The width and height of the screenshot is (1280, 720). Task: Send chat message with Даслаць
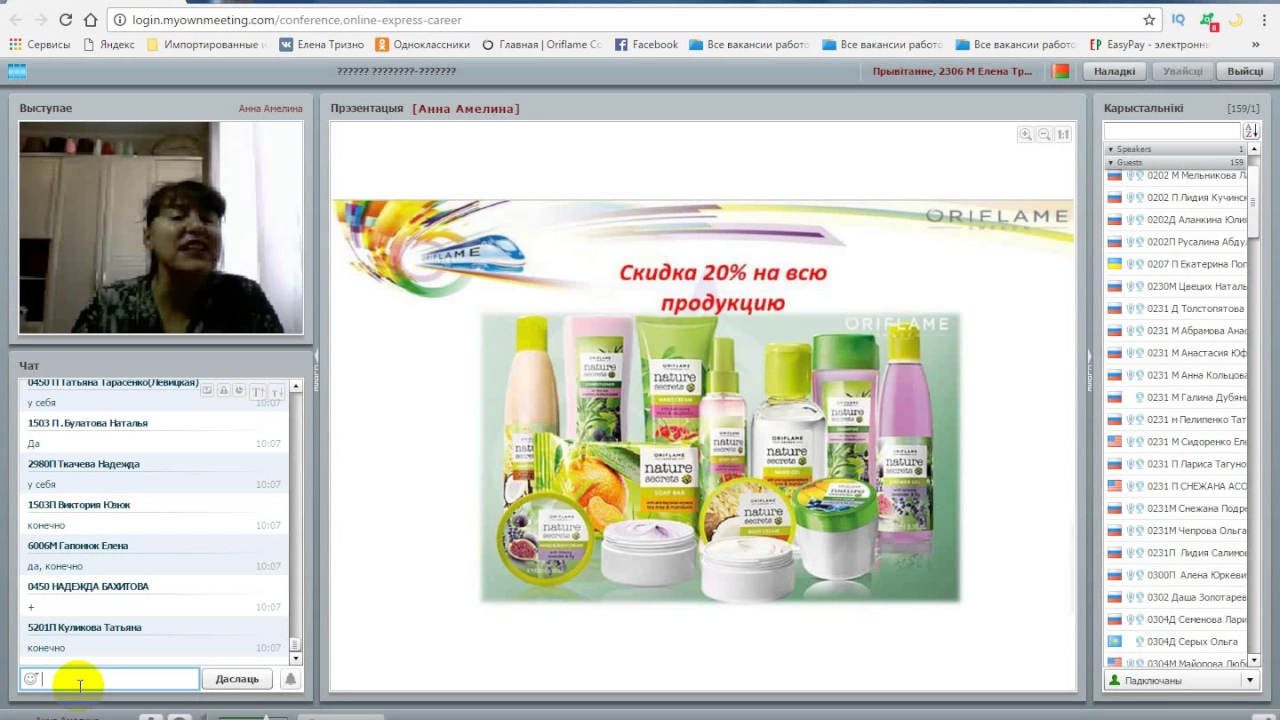(237, 679)
